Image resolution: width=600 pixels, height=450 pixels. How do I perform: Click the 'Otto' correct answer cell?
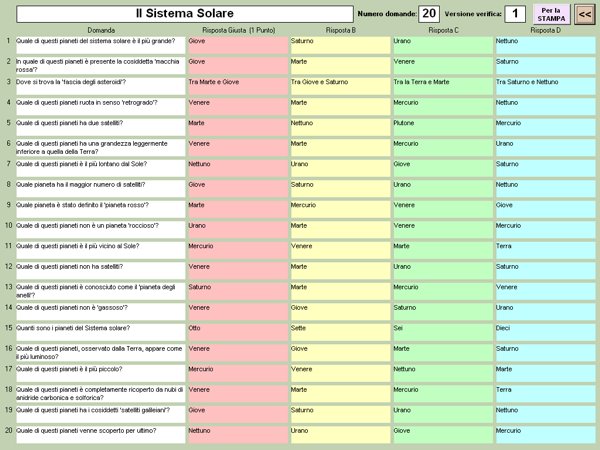click(238, 332)
